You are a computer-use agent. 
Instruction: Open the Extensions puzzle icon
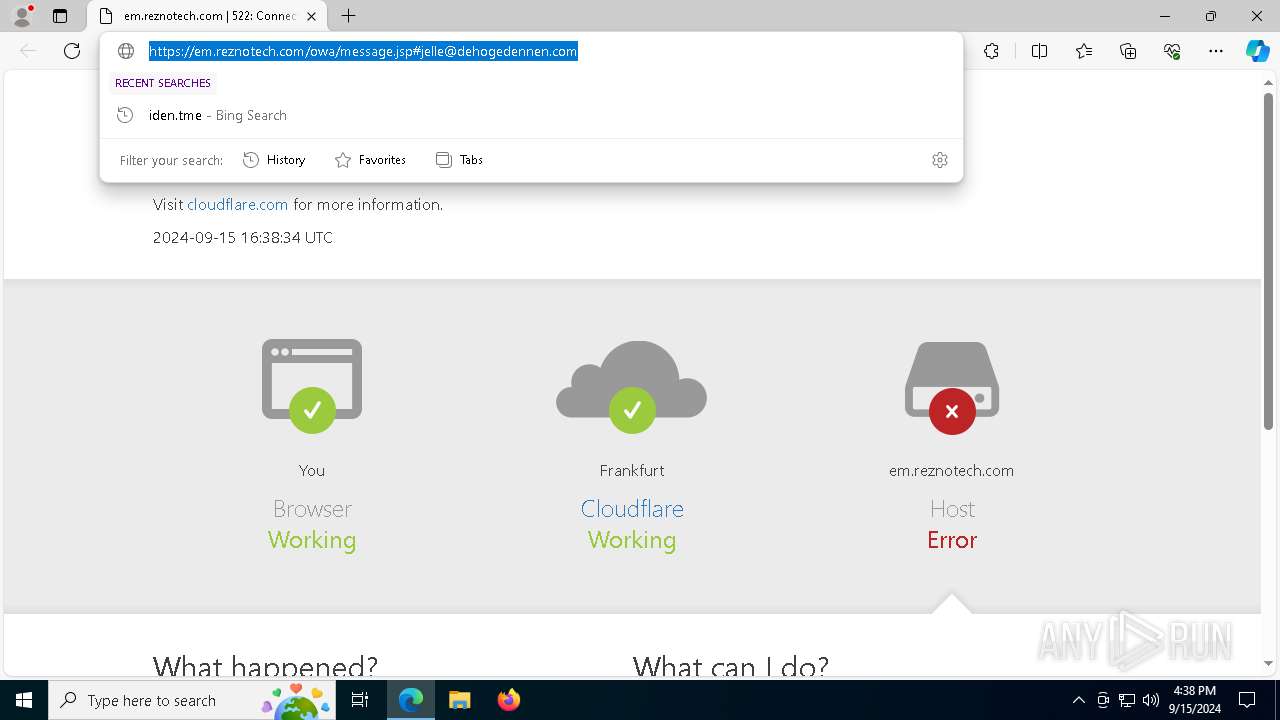991,51
